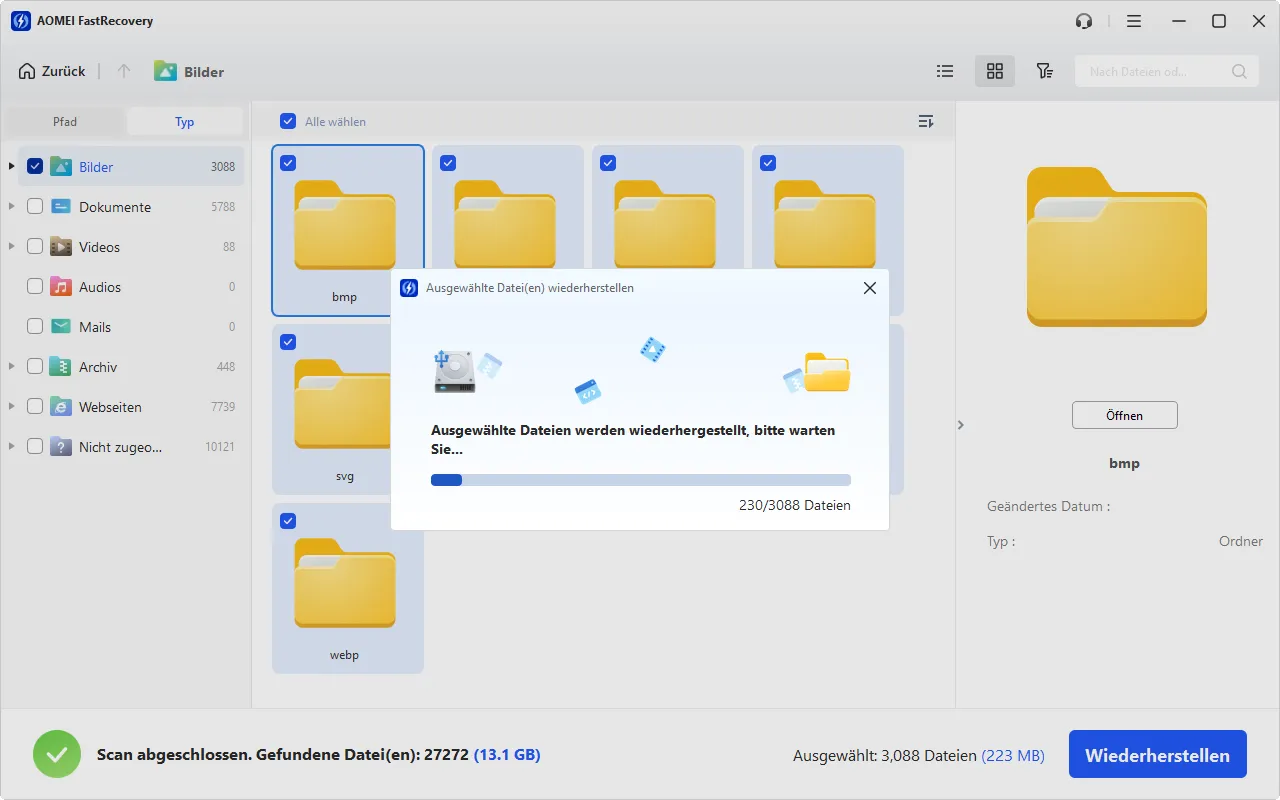Go up one folder level arrow
The width and height of the screenshot is (1280, 800).
124,71
